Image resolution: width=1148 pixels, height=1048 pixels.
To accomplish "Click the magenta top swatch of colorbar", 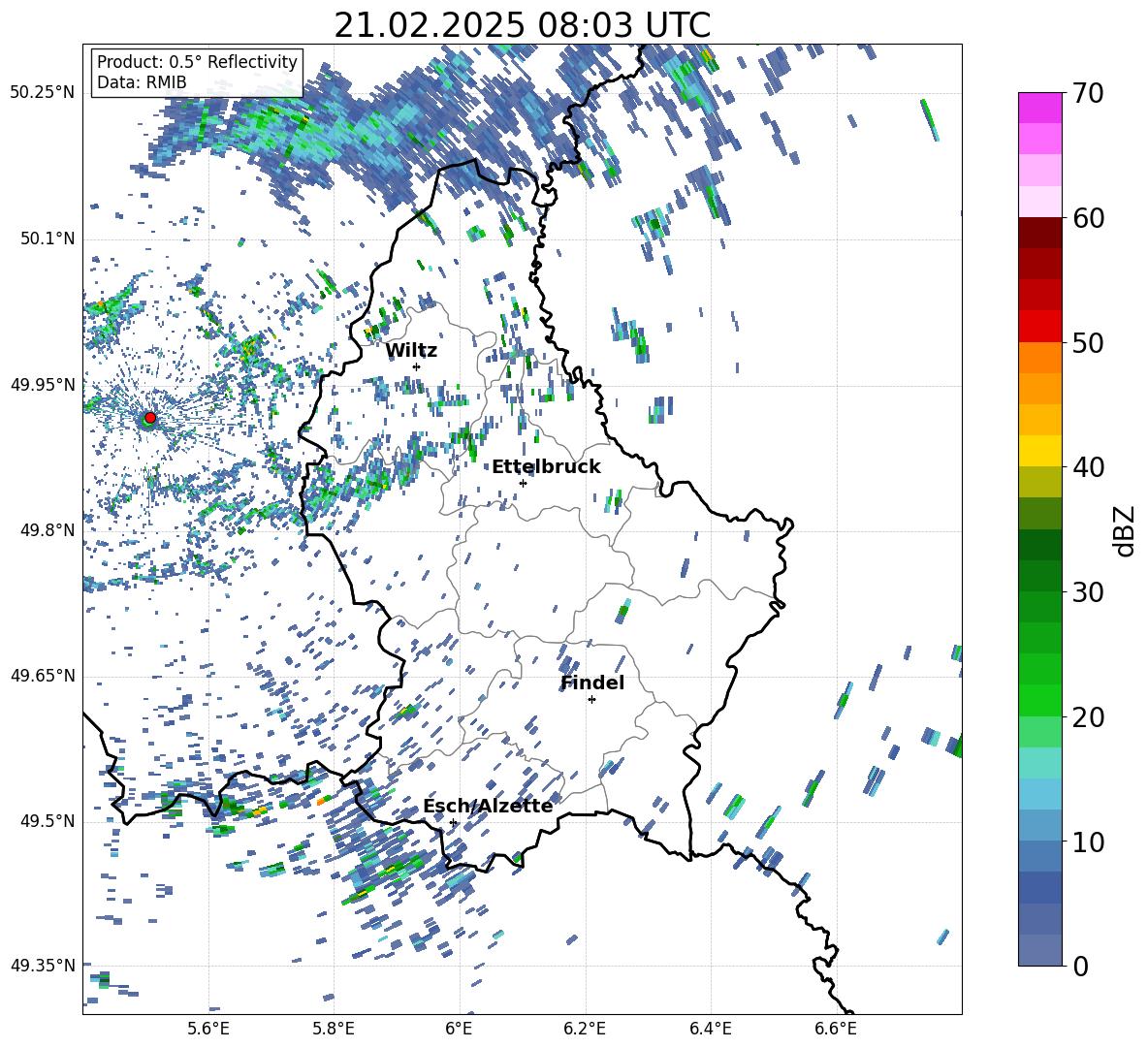I will (x=1039, y=108).
